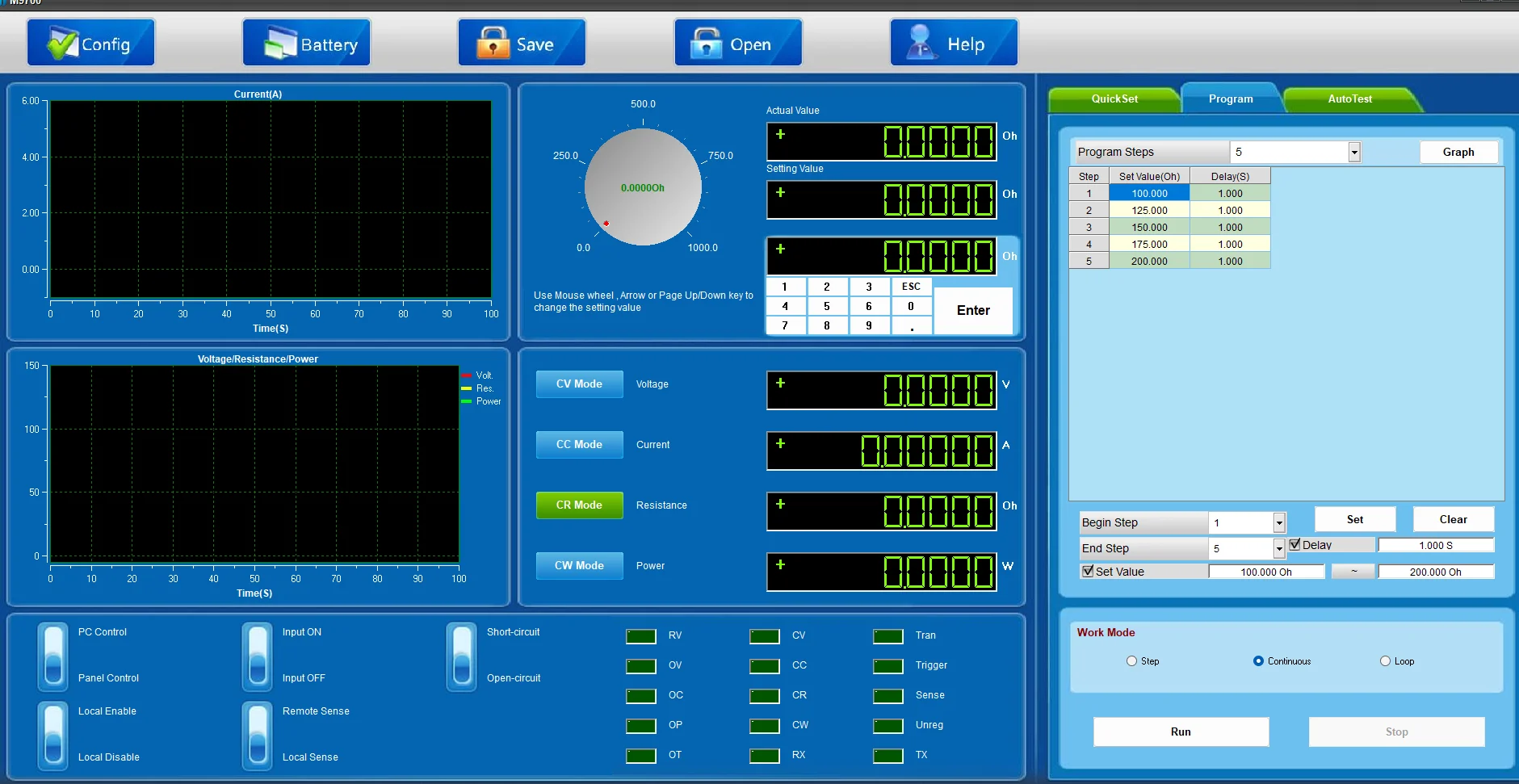Click the Open unlocked padlock icon
Image resolution: width=1519 pixels, height=784 pixels.
pos(706,44)
